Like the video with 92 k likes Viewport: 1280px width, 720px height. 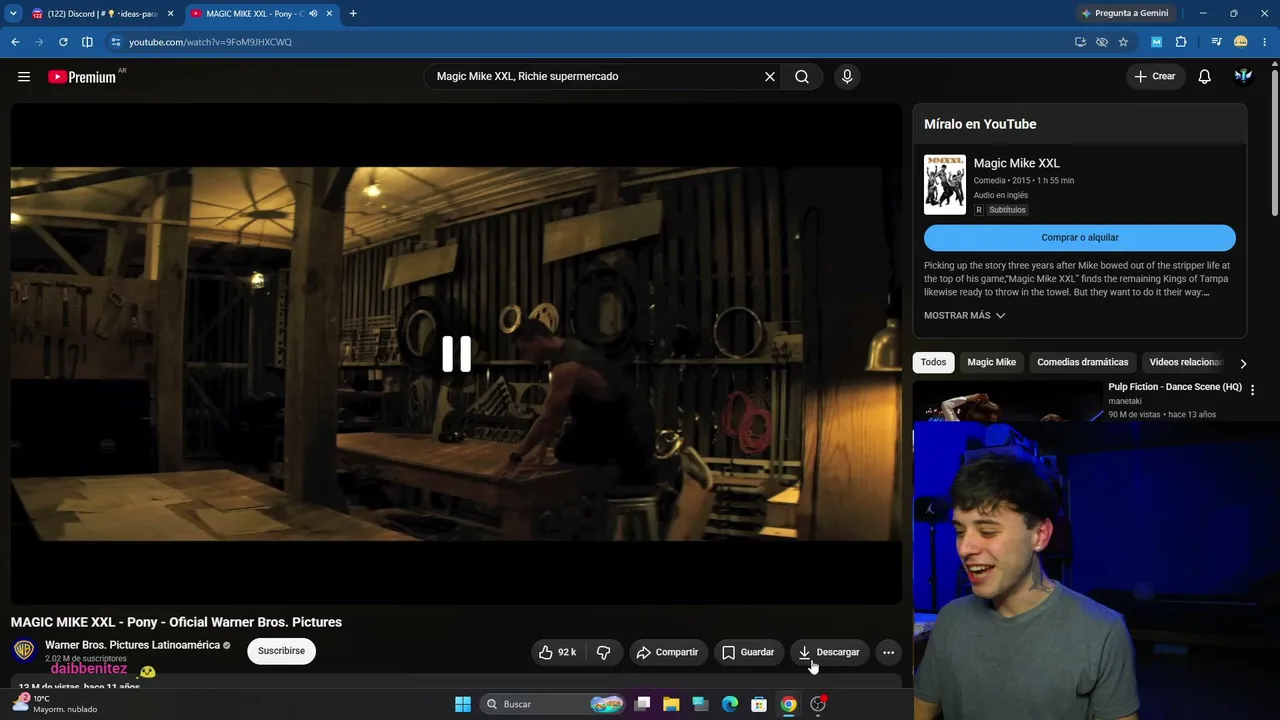(x=558, y=652)
